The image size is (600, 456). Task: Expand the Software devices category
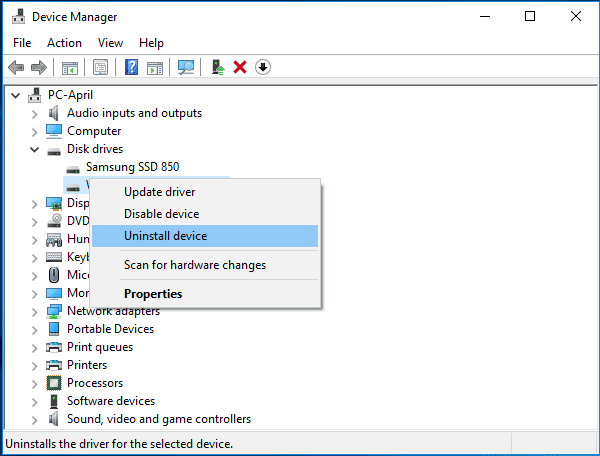pos(34,402)
